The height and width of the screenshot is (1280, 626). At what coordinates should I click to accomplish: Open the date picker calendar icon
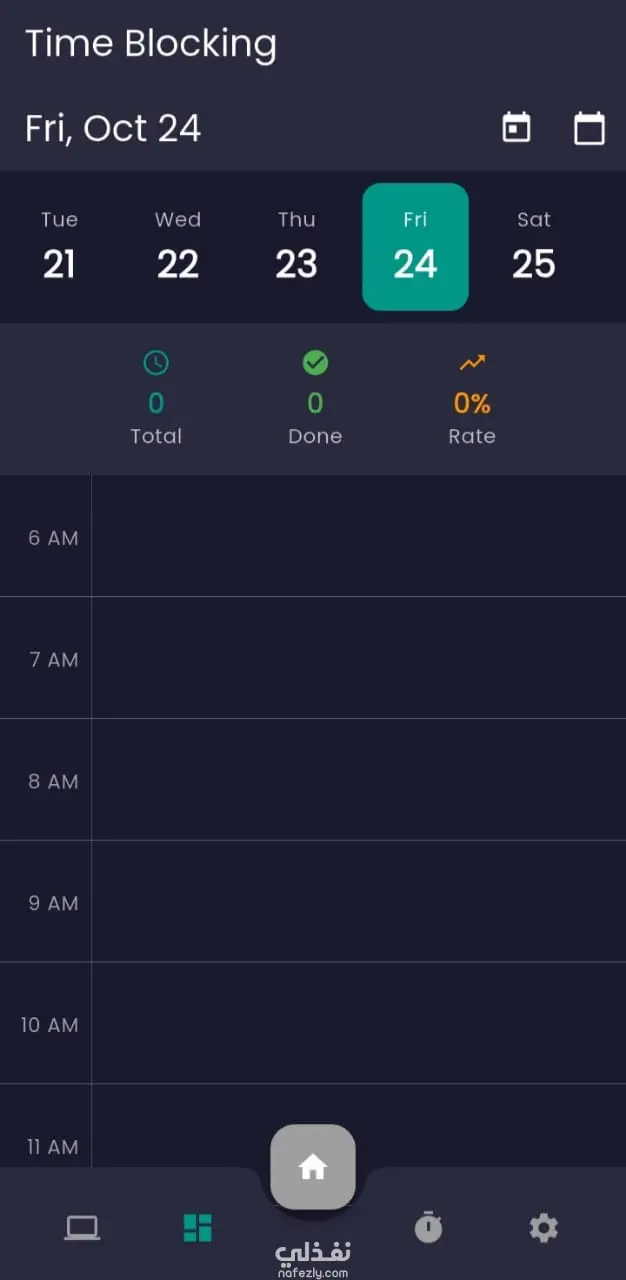click(589, 128)
